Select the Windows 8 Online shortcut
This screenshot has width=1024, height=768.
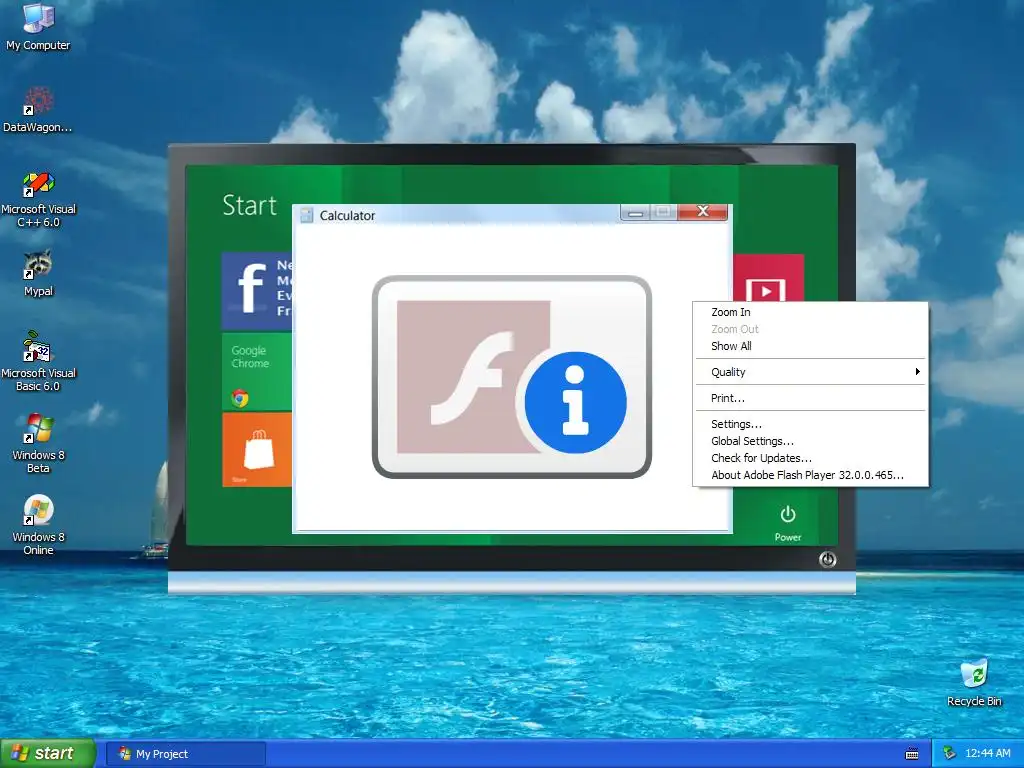[x=38, y=525]
